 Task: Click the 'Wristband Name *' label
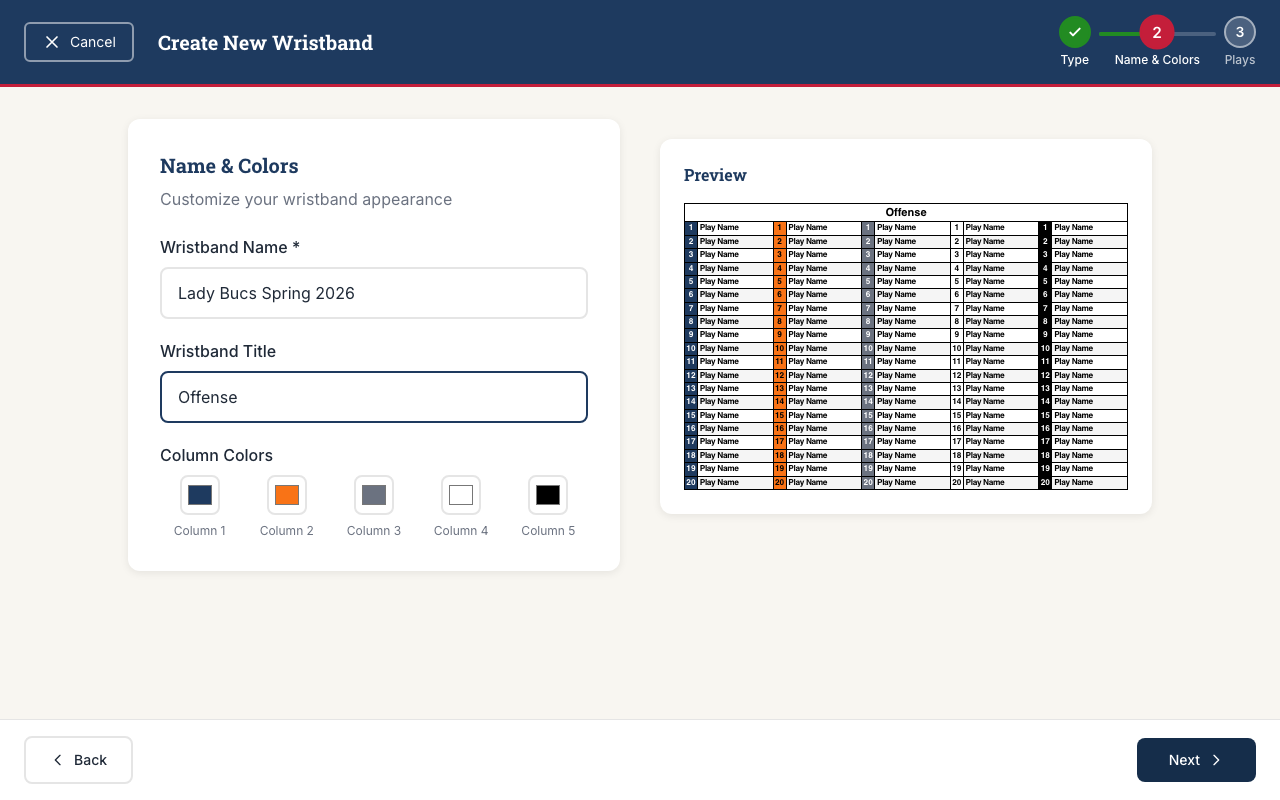230,247
